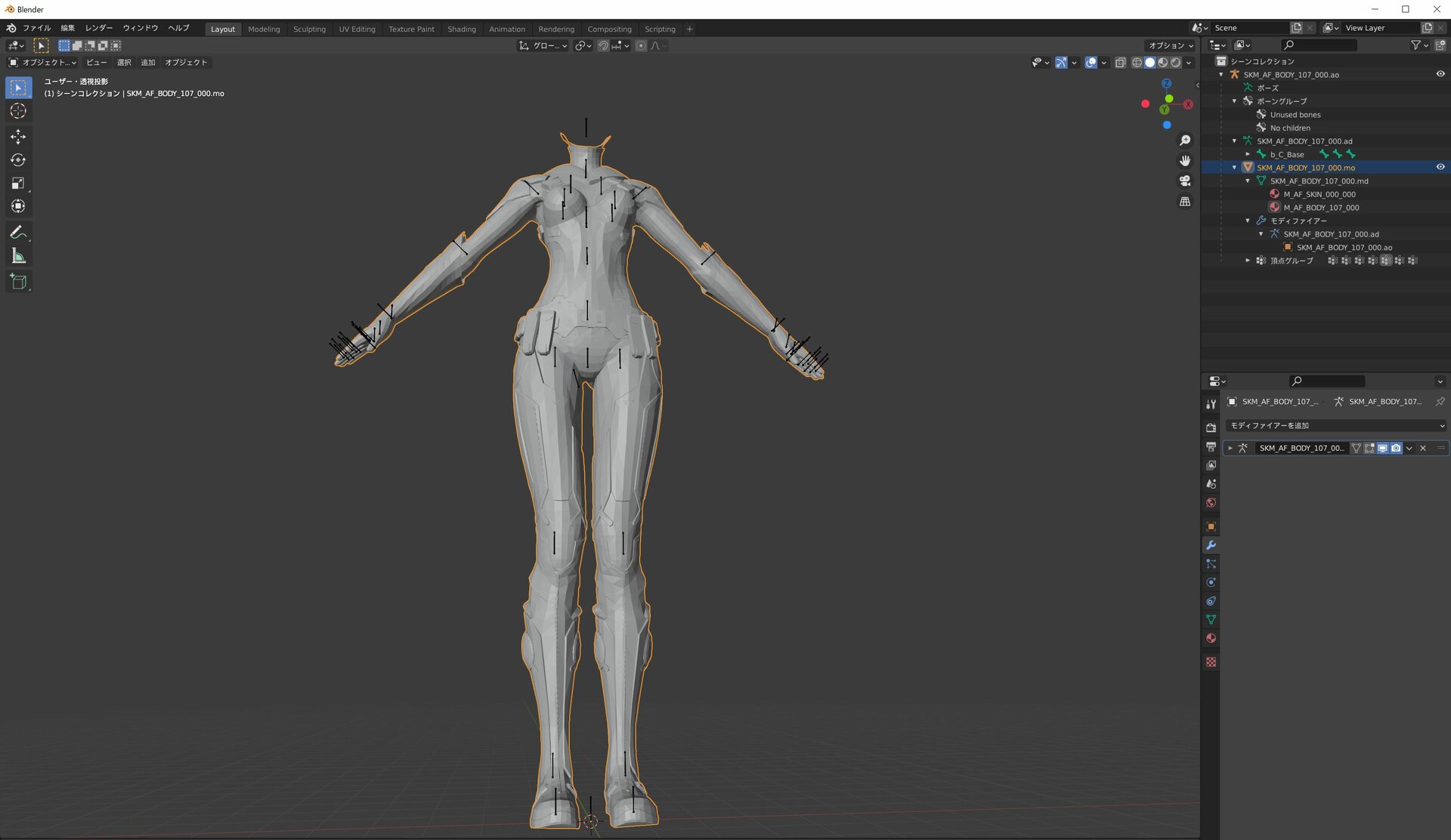Remove the armature modifier with X

point(1423,448)
